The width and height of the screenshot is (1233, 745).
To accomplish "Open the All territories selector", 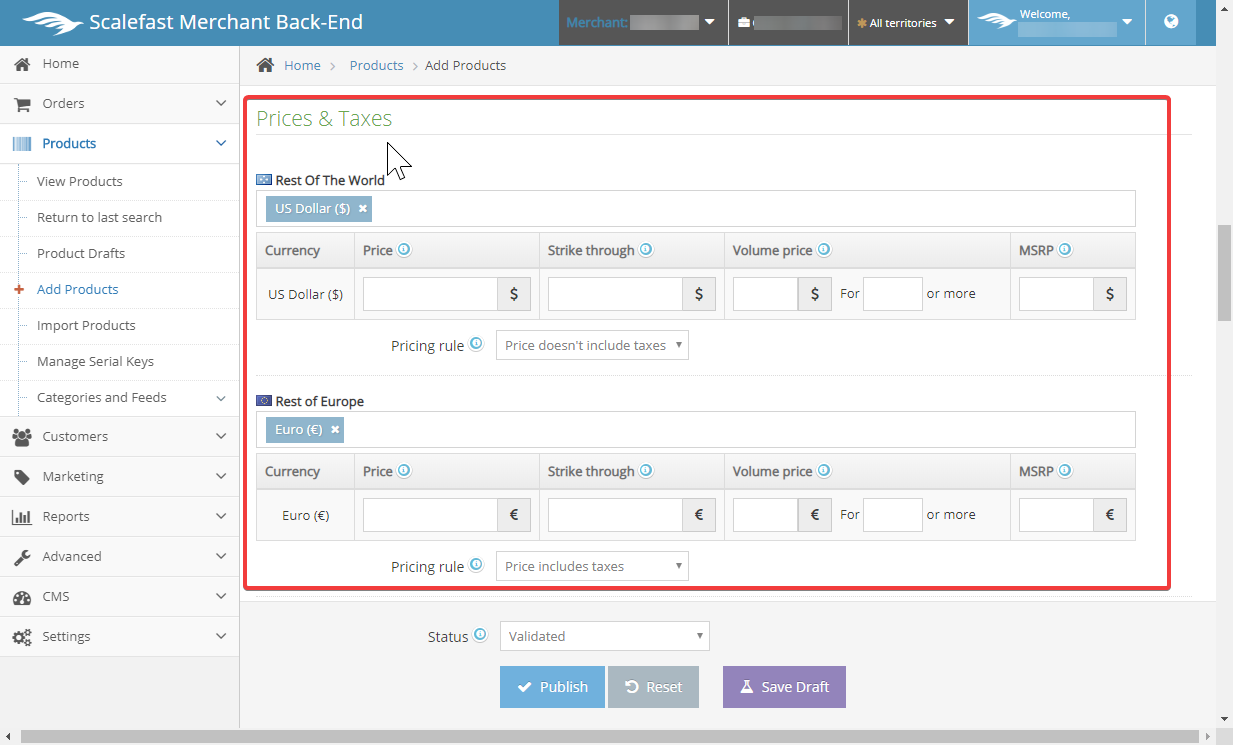I will coord(907,22).
